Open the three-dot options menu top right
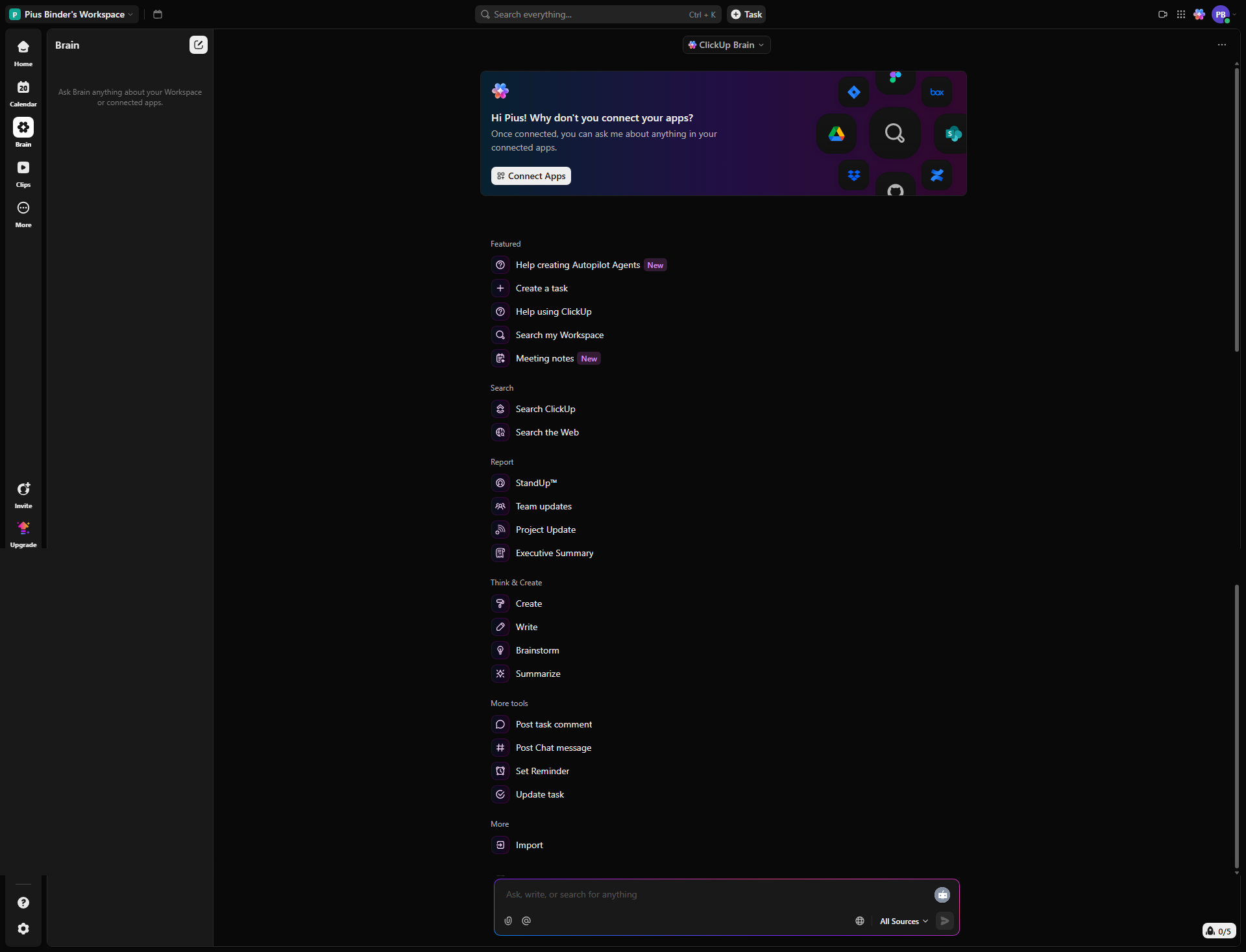1246x952 pixels. (x=1222, y=45)
